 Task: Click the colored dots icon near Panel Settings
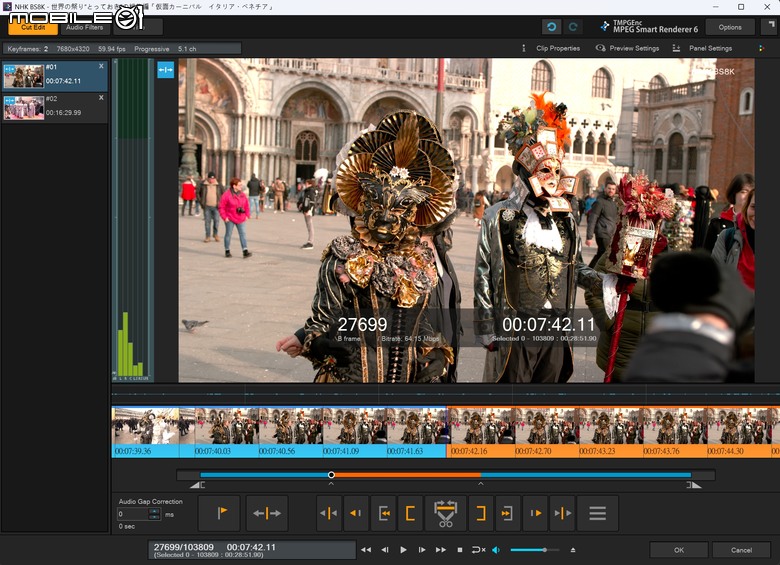761,48
